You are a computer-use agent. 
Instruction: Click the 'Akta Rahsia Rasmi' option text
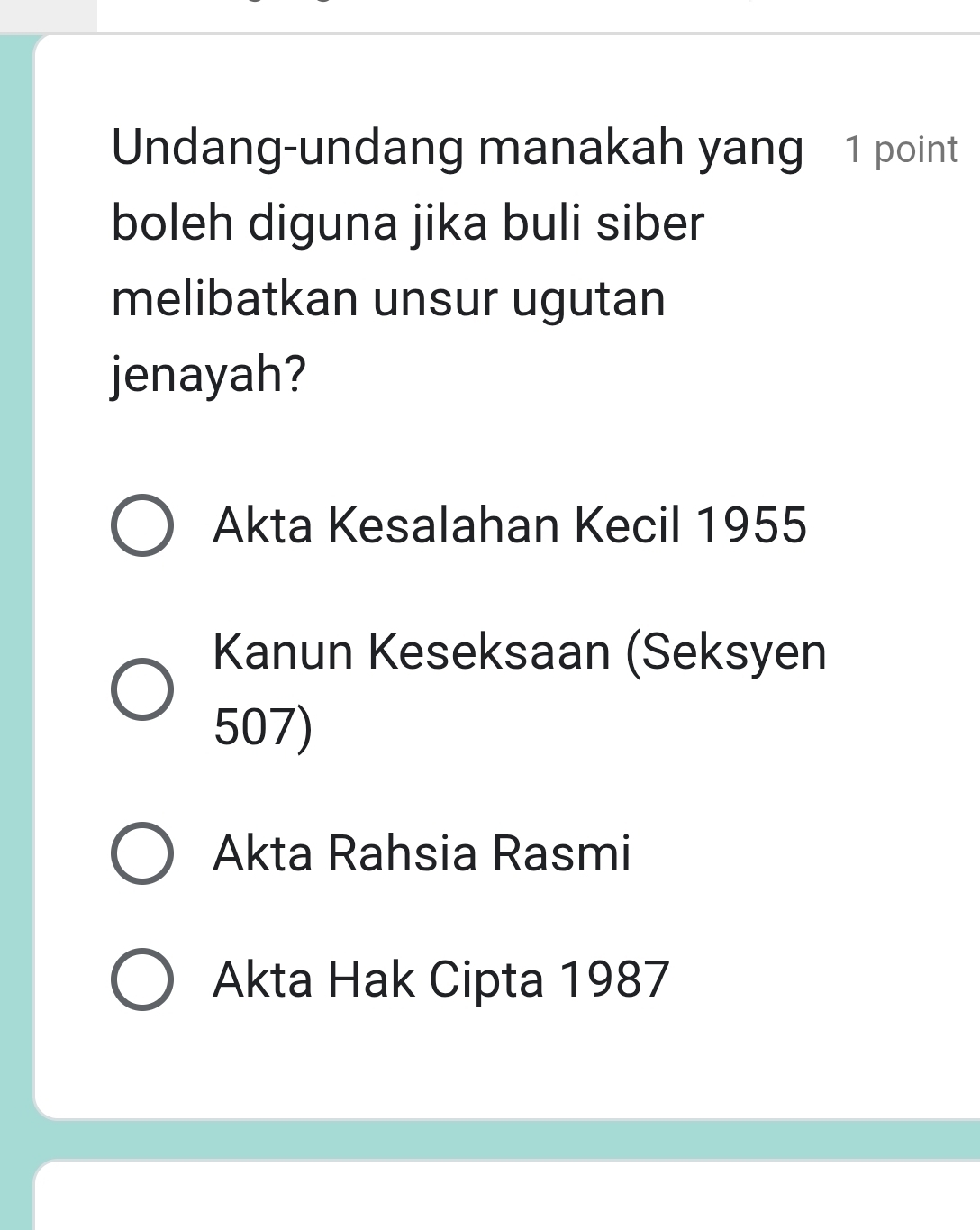click(x=422, y=853)
